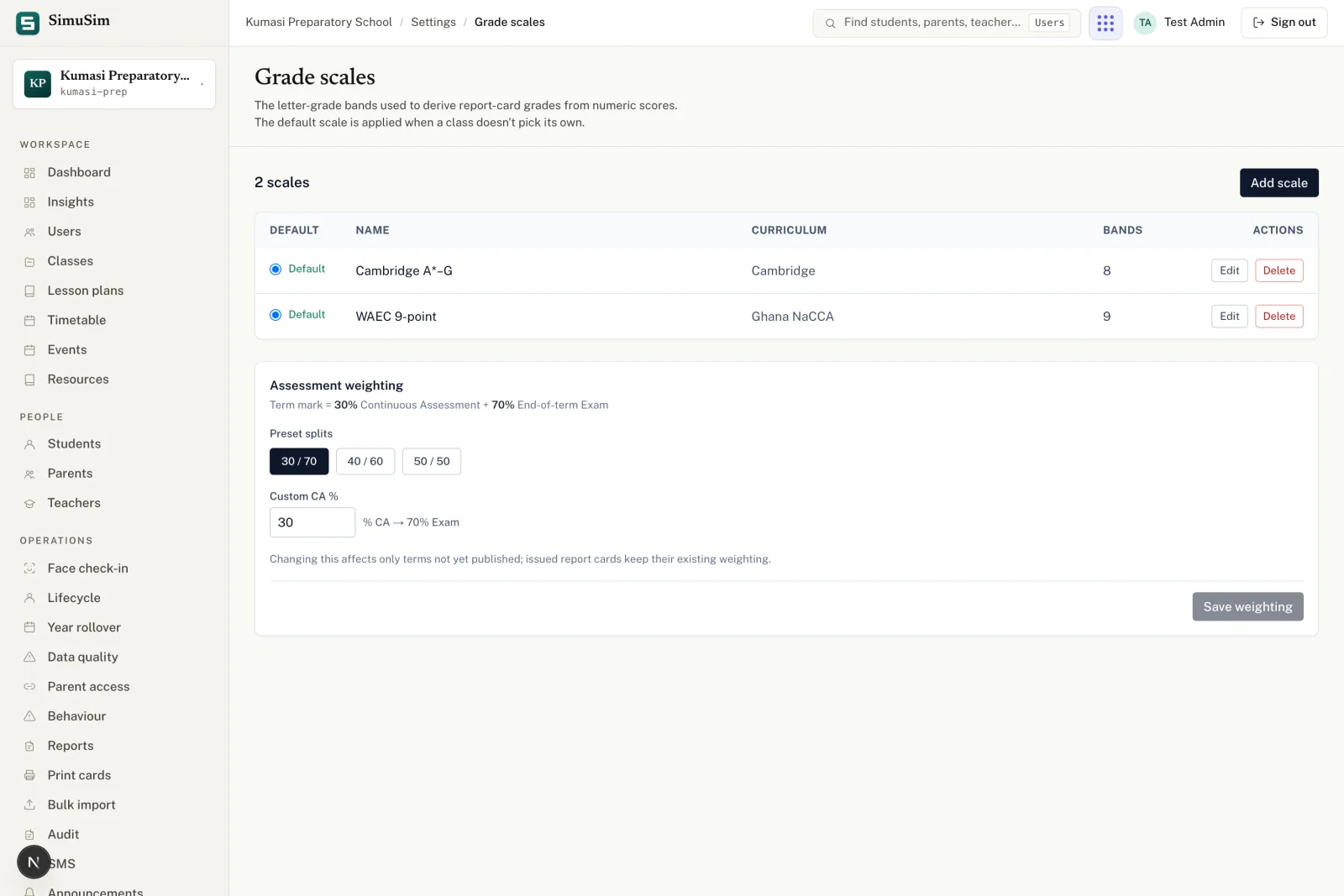Click the Print cards printer icon
The image size is (1344, 896).
(29, 775)
